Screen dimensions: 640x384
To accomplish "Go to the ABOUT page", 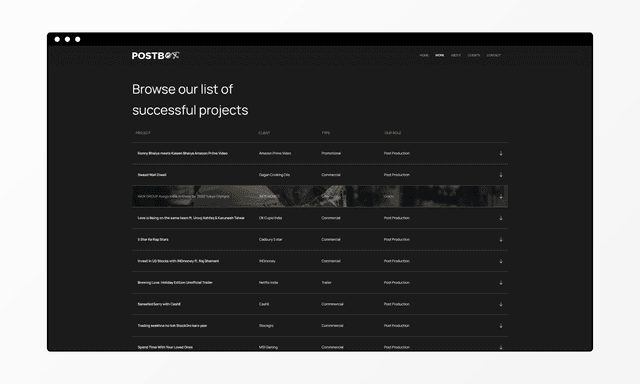I will coord(456,55).
